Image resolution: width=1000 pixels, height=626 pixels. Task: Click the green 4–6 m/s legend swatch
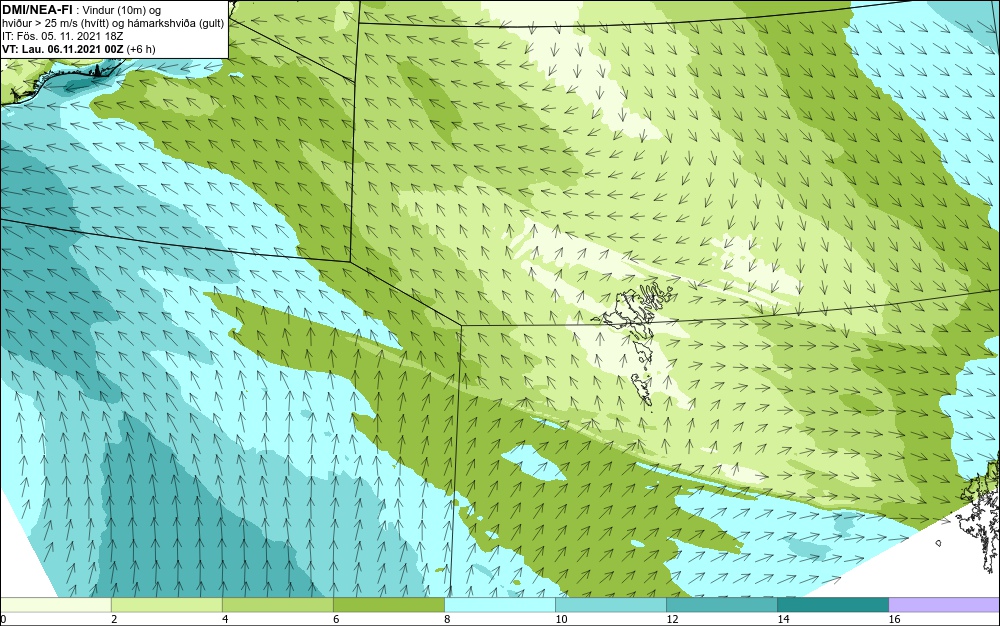point(277,604)
